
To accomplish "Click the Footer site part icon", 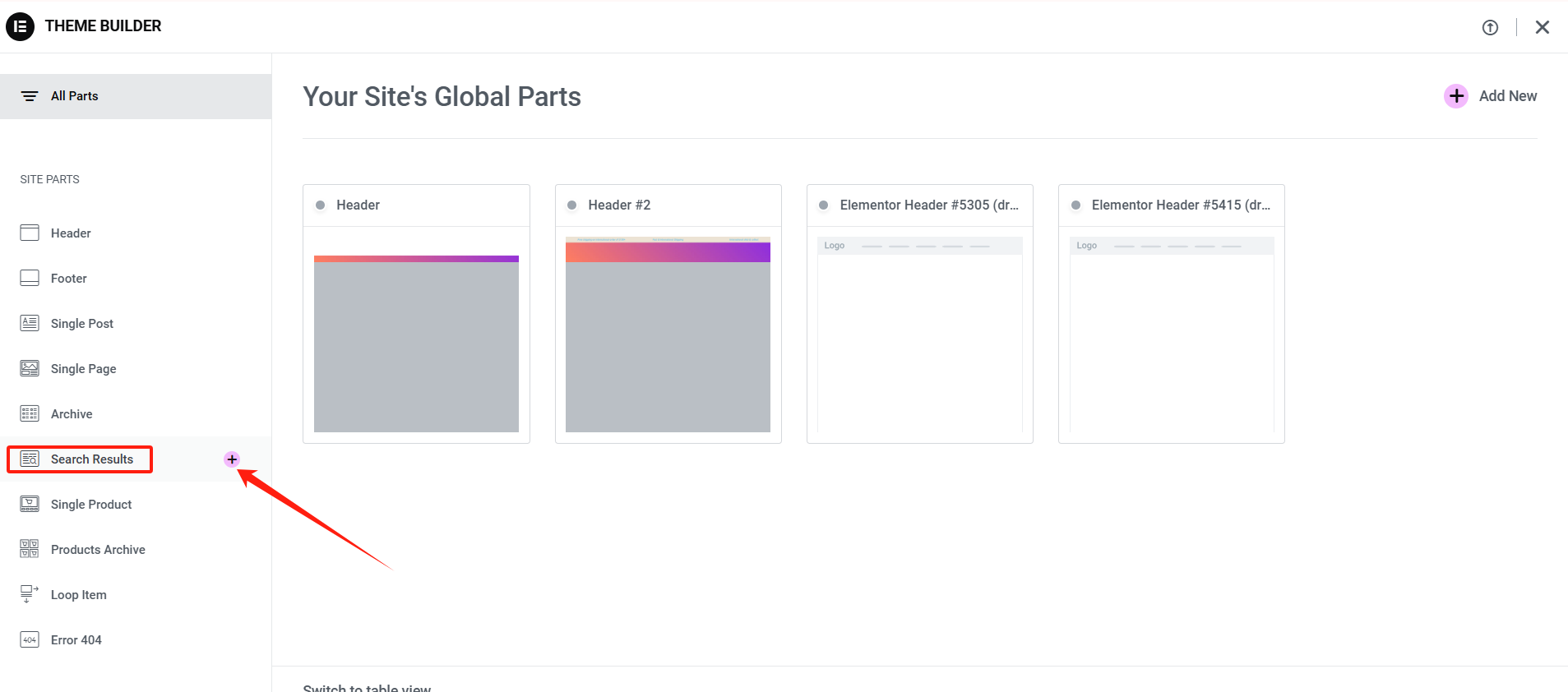I will (30, 279).
